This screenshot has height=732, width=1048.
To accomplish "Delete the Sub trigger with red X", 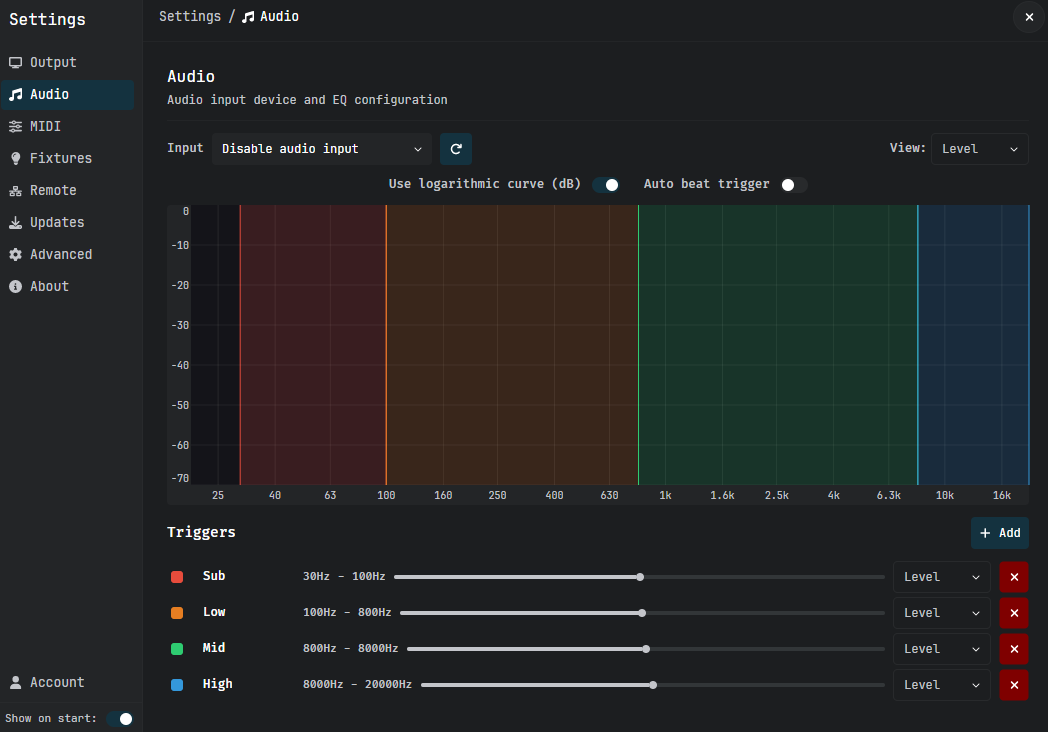I will [1014, 577].
